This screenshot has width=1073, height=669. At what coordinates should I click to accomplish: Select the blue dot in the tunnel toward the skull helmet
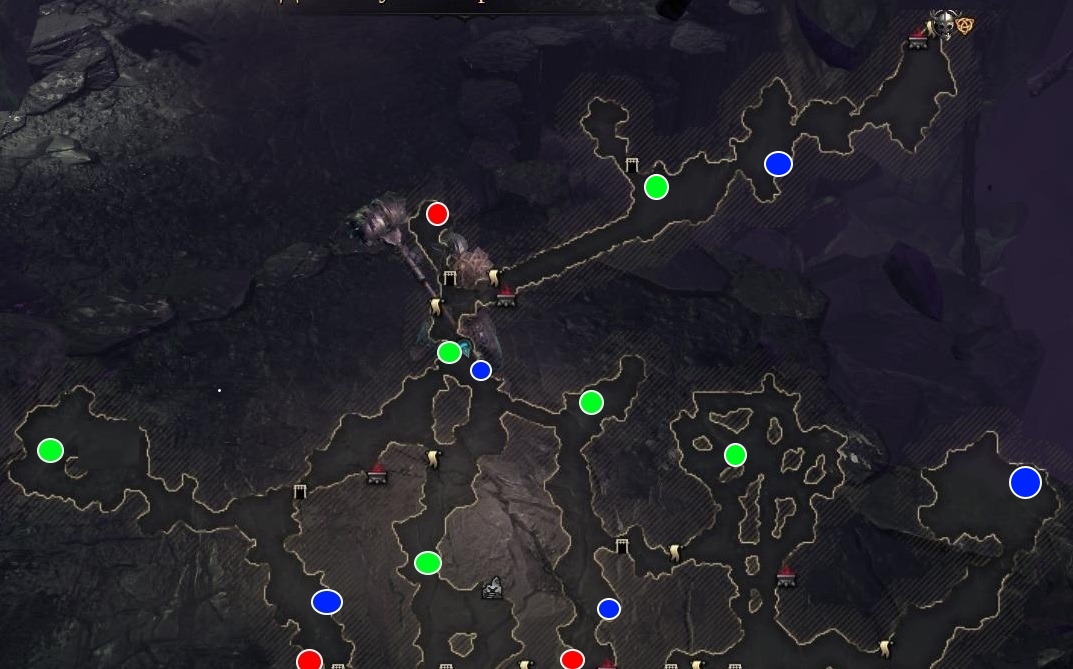click(x=778, y=164)
